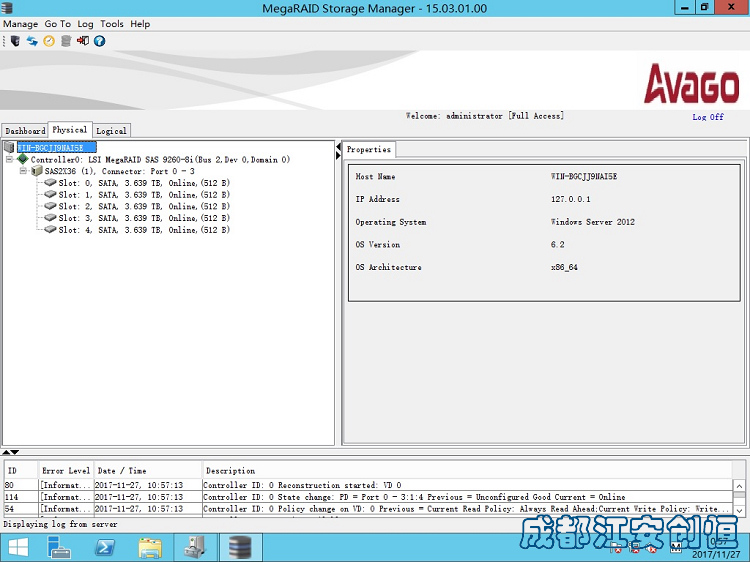
Task: Click the server toolbar icon
Action: point(15,41)
